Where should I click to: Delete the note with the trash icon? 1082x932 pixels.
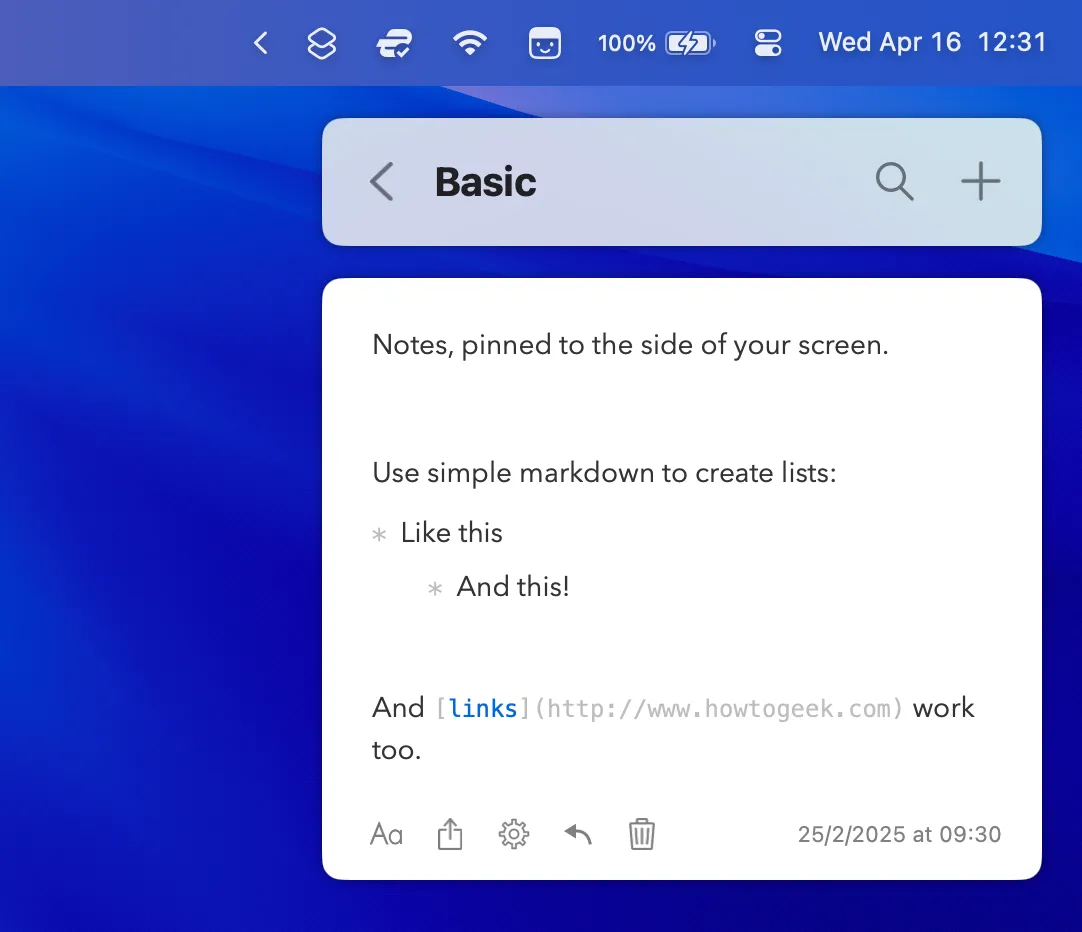pyautogui.click(x=641, y=834)
